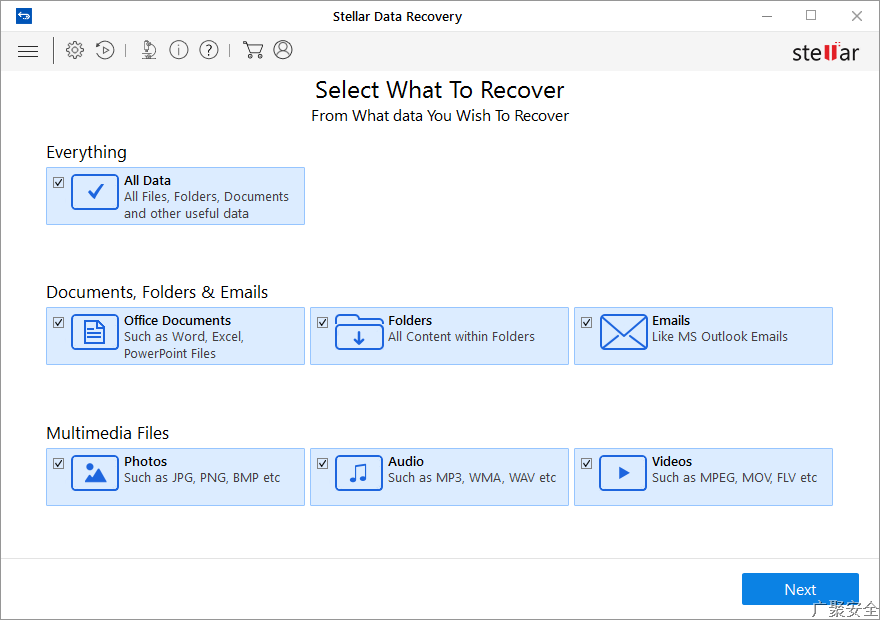Open the help question mark icon
The height and width of the screenshot is (620, 880).
(209, 50)
